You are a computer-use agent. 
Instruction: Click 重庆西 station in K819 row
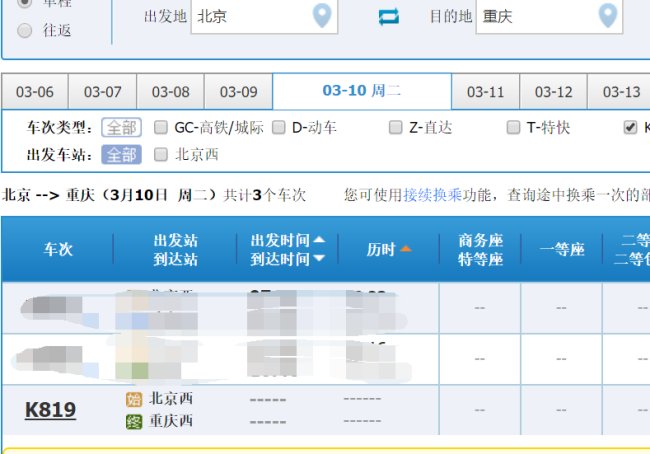pyautogui.click(x=171, y=420)
